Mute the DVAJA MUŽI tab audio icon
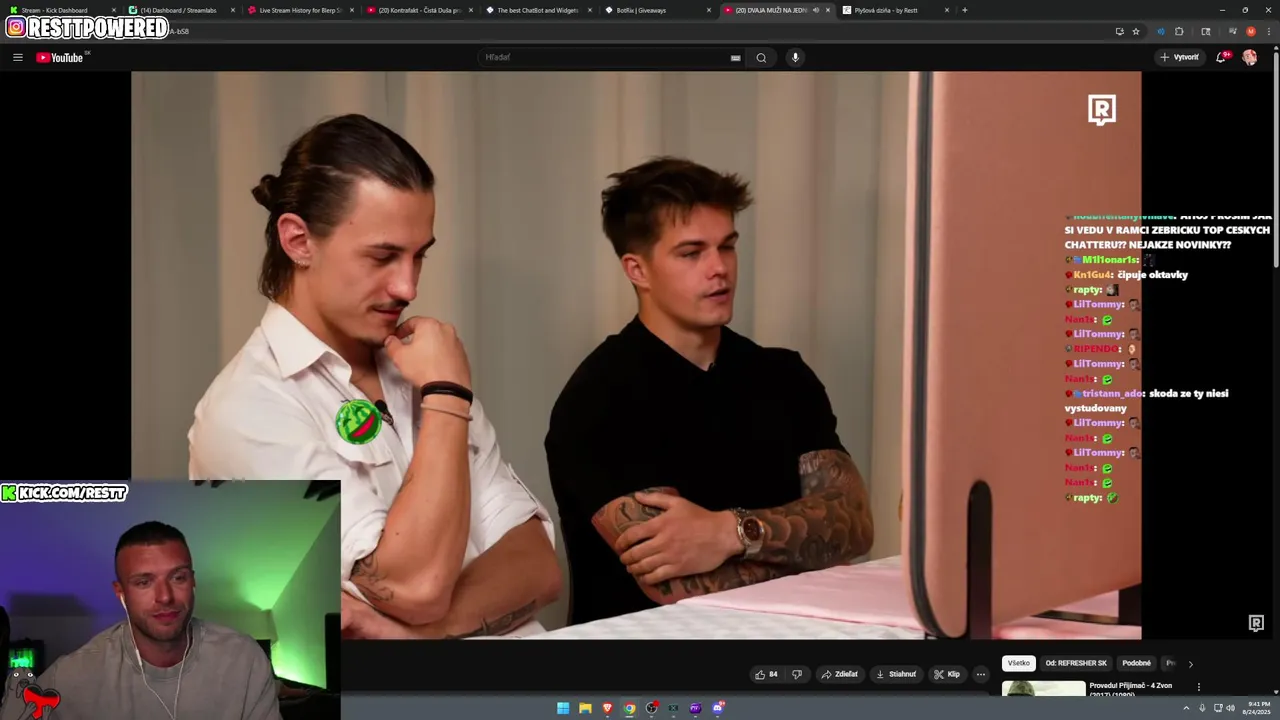The width and height of the screenshot is (1280, 720). (816, 10)
